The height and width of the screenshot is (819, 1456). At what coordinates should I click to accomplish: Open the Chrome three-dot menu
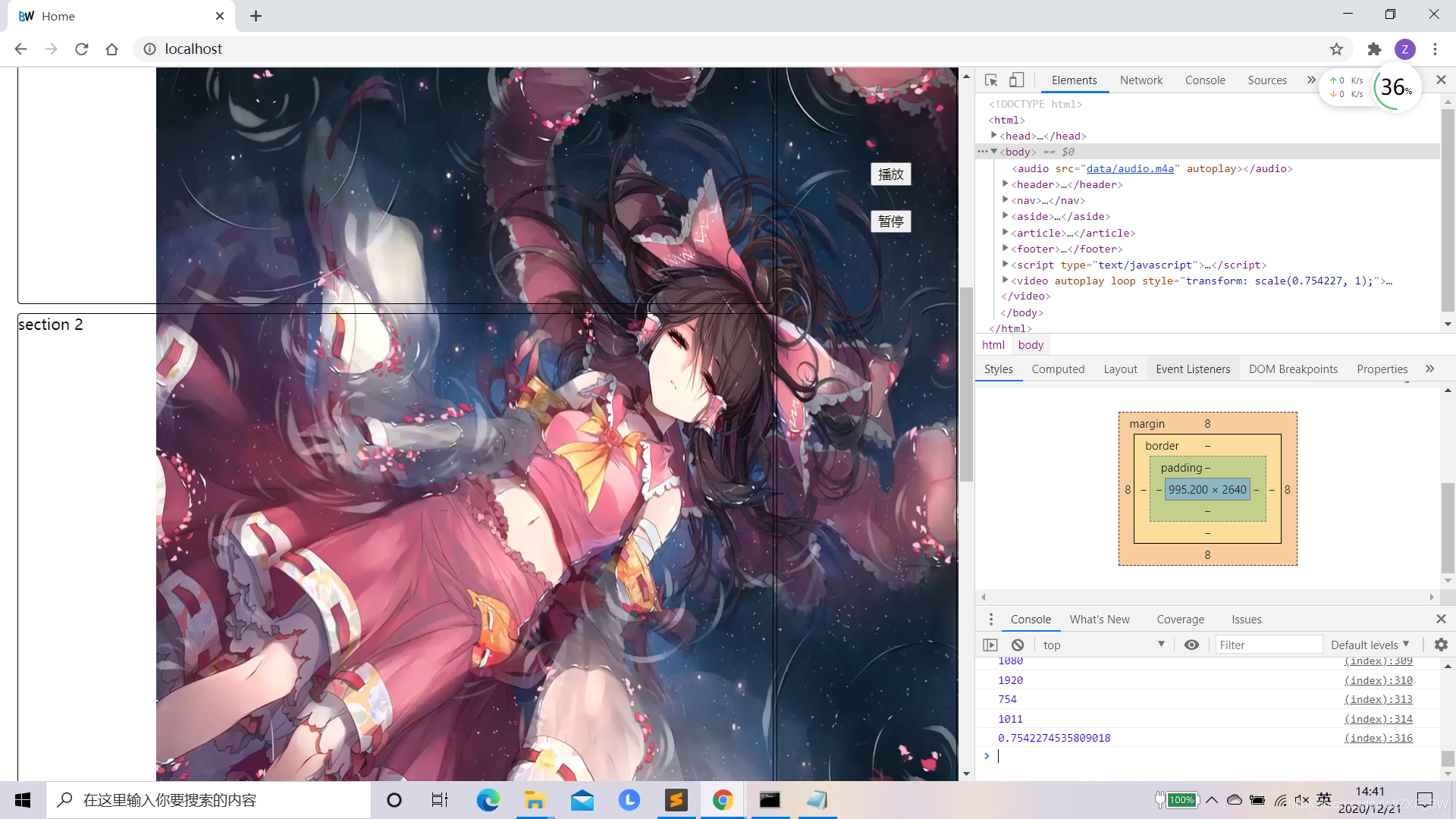click(1435, 49)
